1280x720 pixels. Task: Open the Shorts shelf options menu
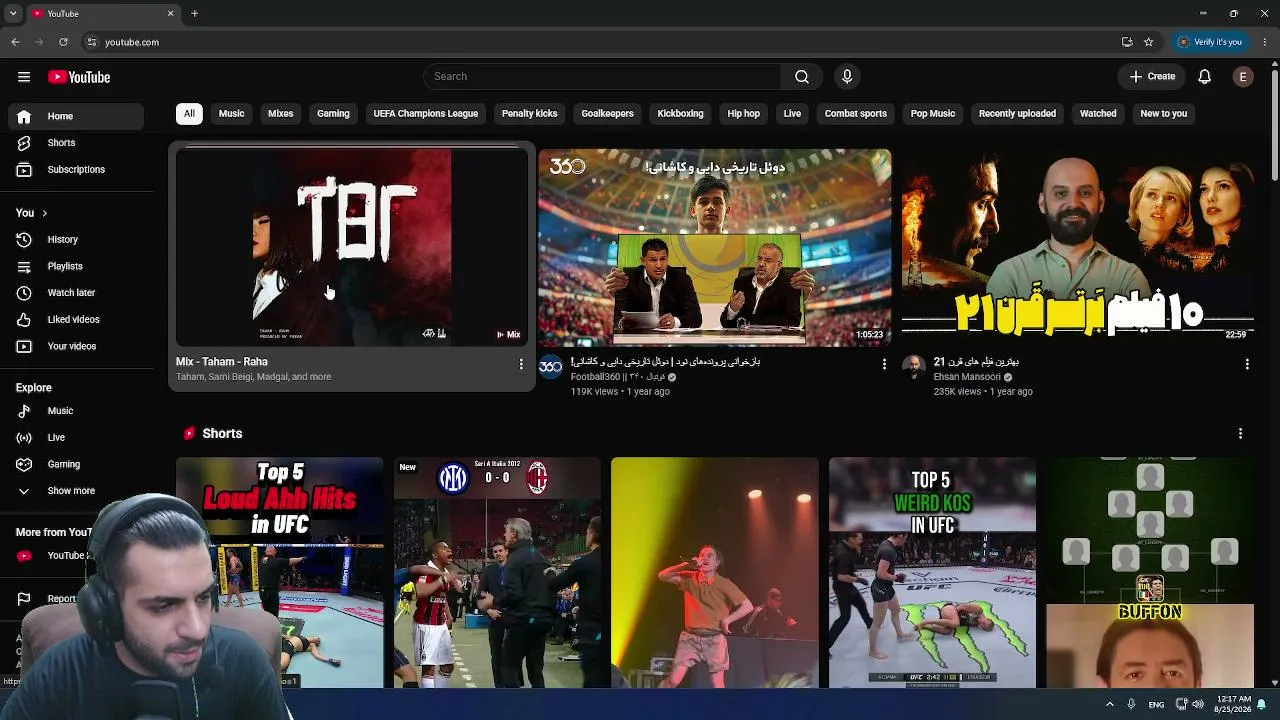1240,434
